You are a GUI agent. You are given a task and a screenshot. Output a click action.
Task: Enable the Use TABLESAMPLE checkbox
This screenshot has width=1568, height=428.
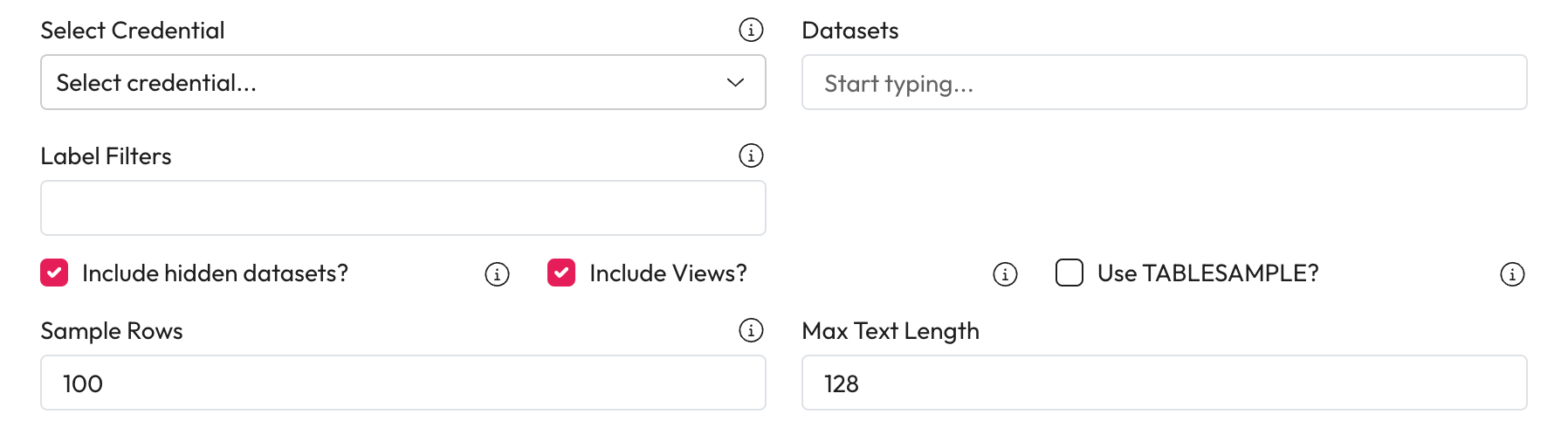point(1069,273)
